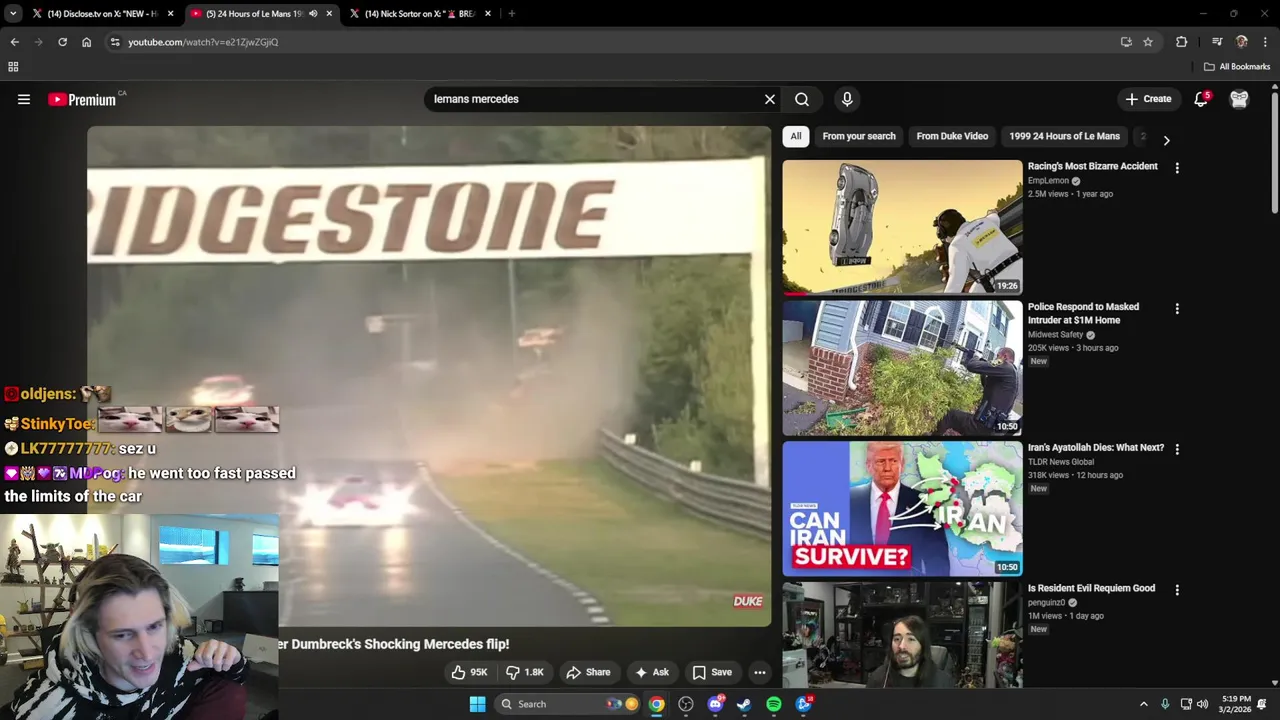Image resolution: width=1280 pixels, height=720 pixels.
Task: Click the Chrome address bar URL
Action: point(203,42)
